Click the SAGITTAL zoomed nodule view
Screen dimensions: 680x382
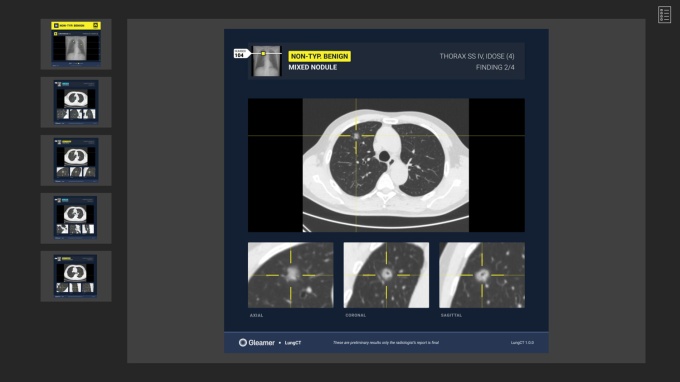[482, 275]
